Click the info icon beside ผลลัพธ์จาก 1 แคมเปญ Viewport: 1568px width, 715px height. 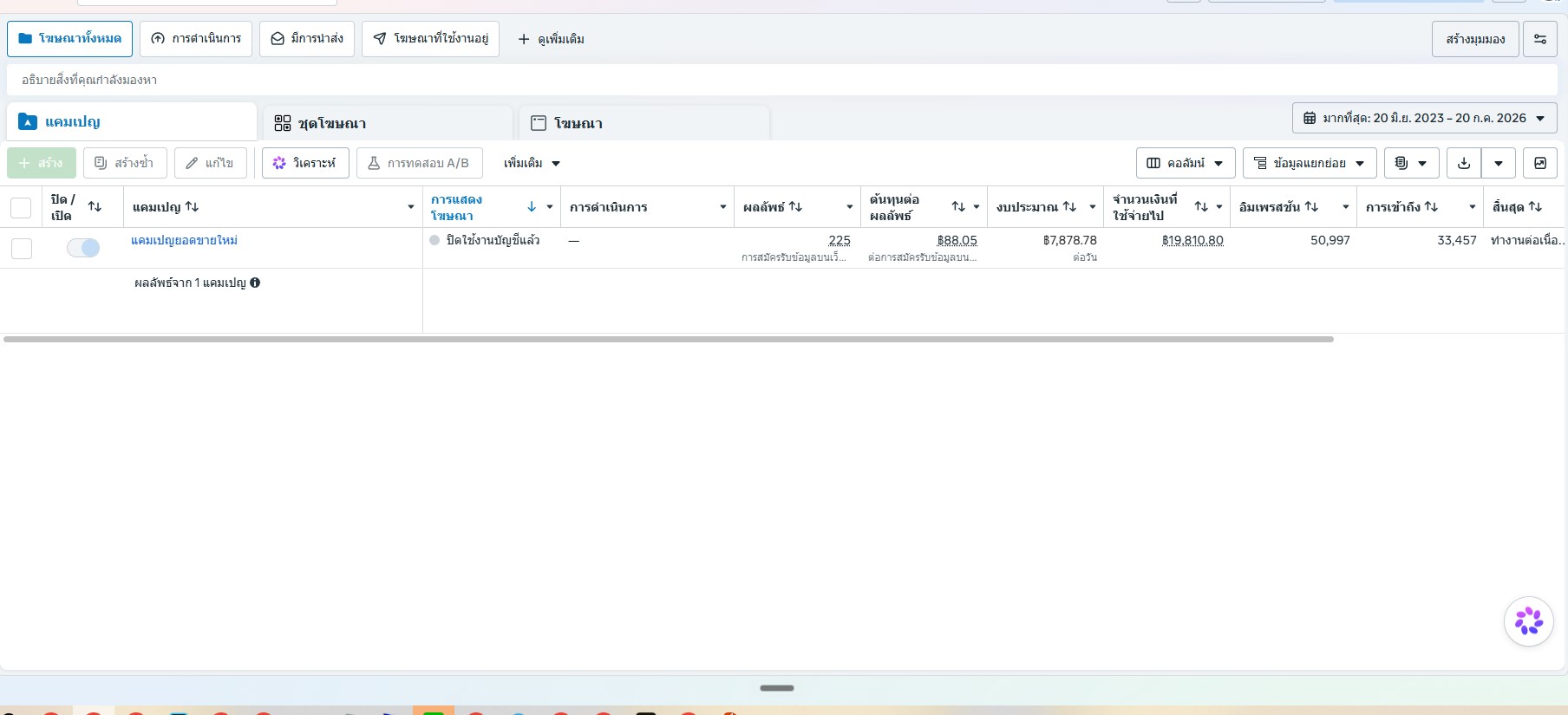click(x=255, y=283)
